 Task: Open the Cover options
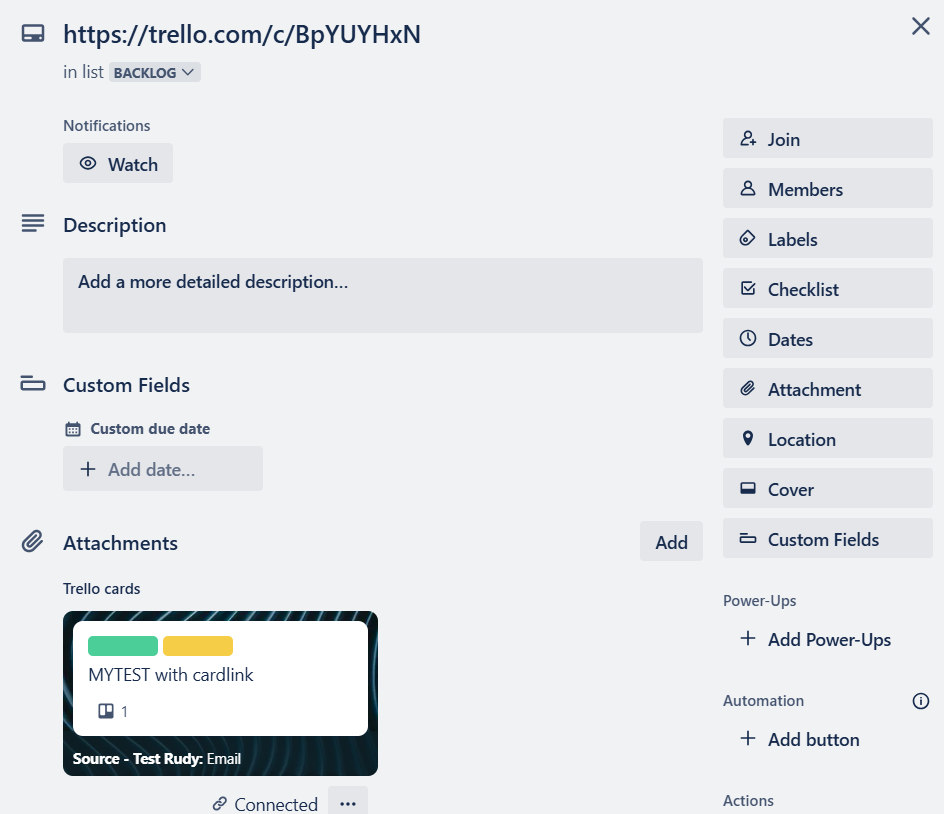tap(828, 488)
